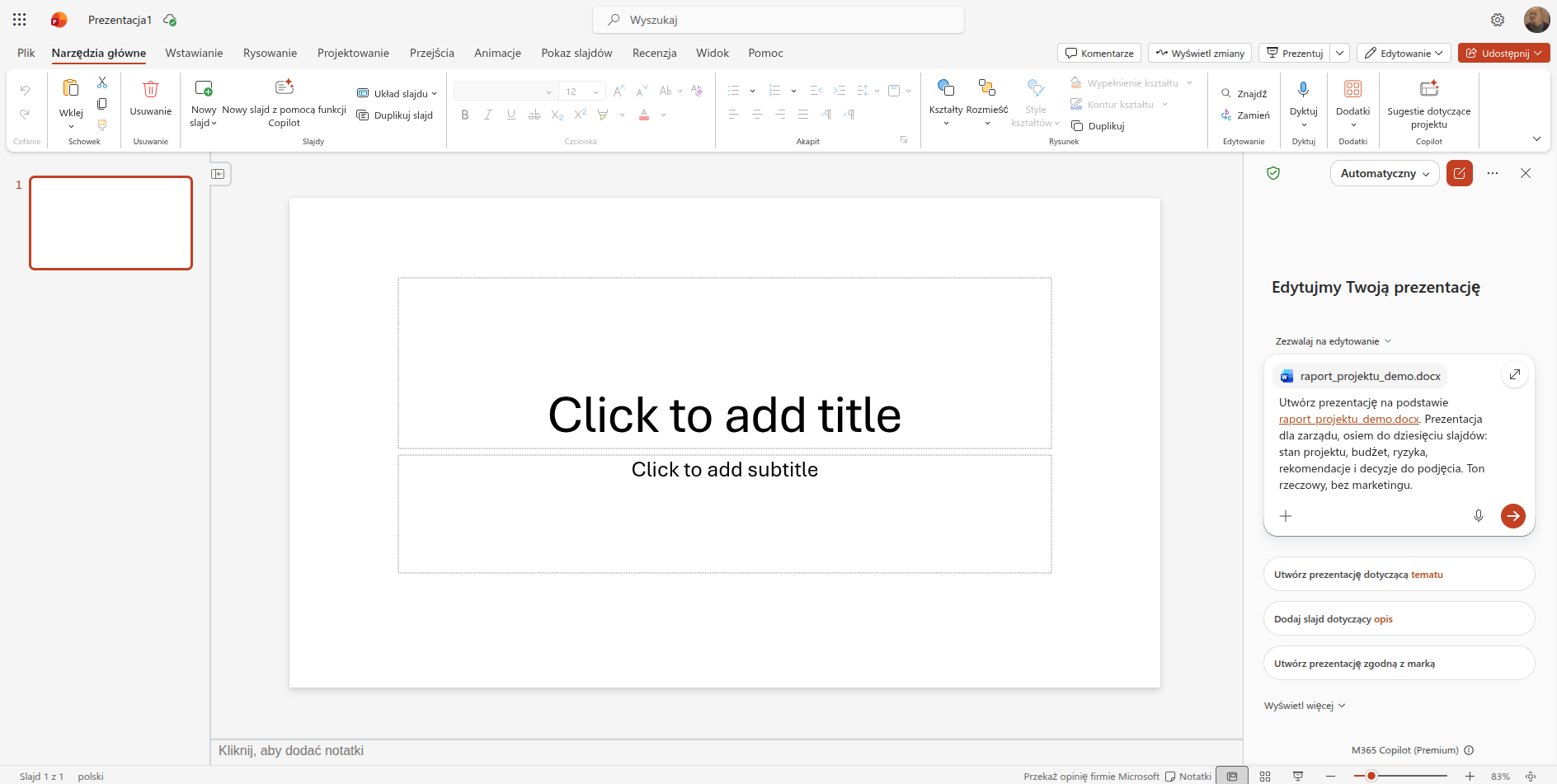Click the Dyktuj microphone icon

click(1304, 89)
